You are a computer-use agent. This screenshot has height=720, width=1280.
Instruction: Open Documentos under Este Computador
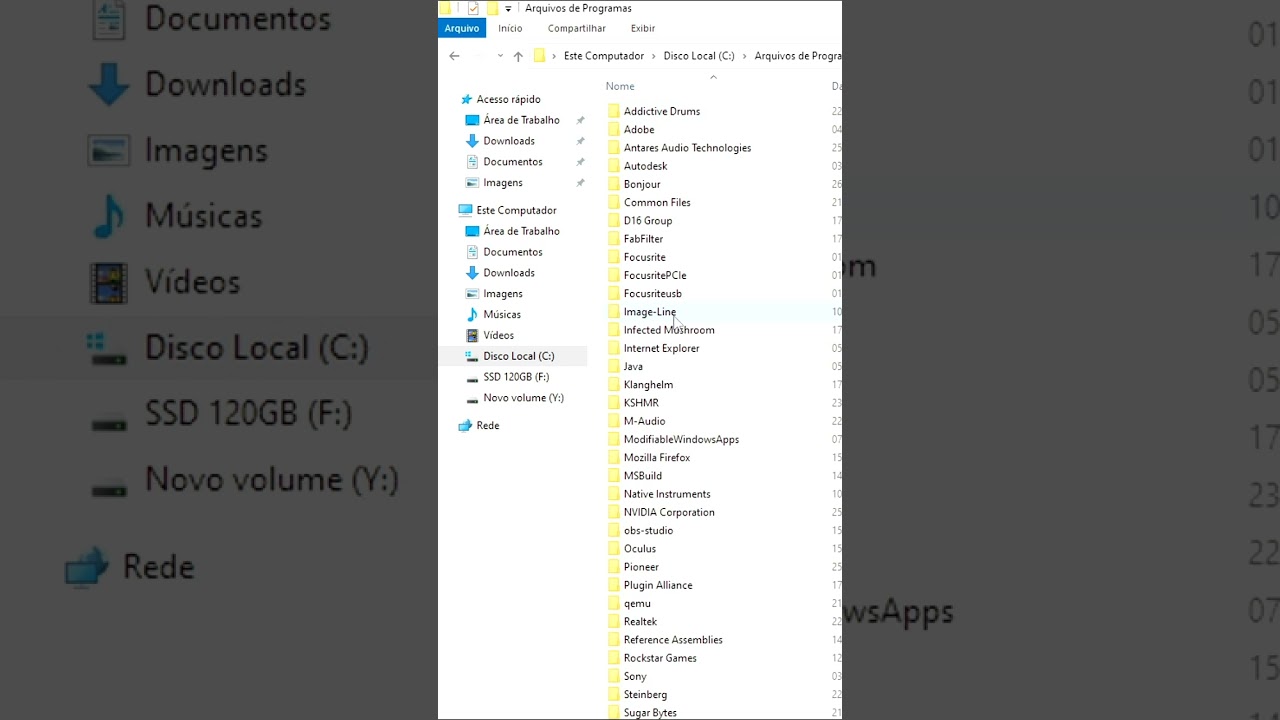(513, 252)
